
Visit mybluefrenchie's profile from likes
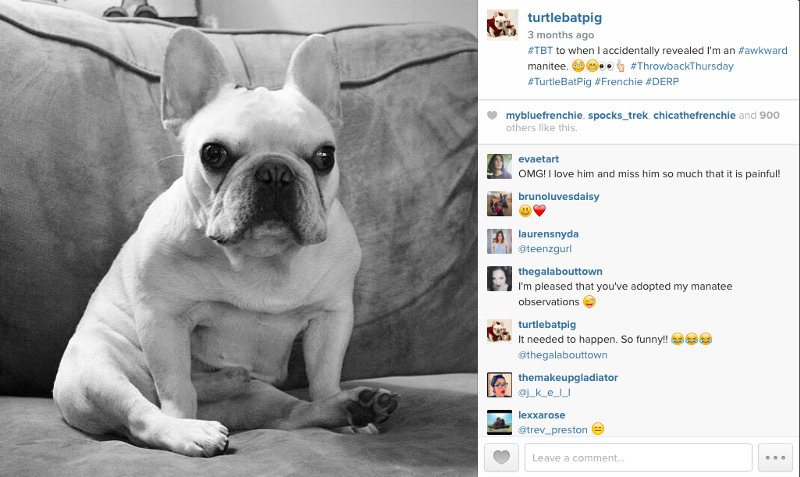coord(544,115)
